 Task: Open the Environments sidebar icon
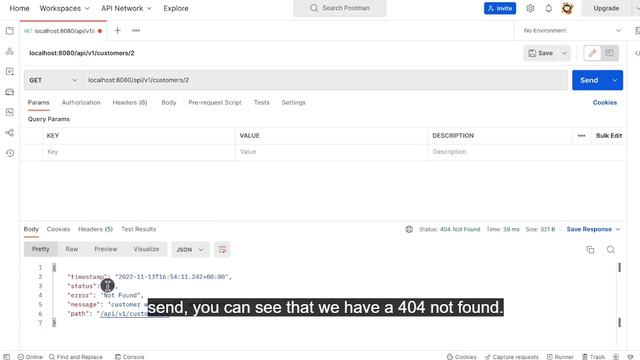click(x=10, y=71)
